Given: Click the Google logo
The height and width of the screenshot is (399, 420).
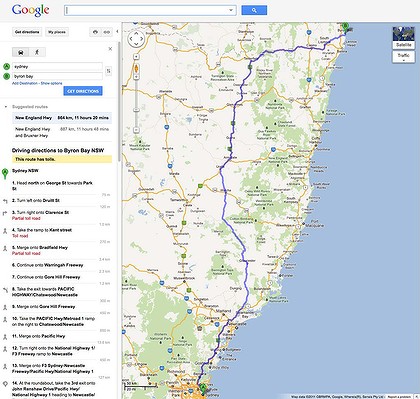Looking at the screenshot, I should point(30,11).
